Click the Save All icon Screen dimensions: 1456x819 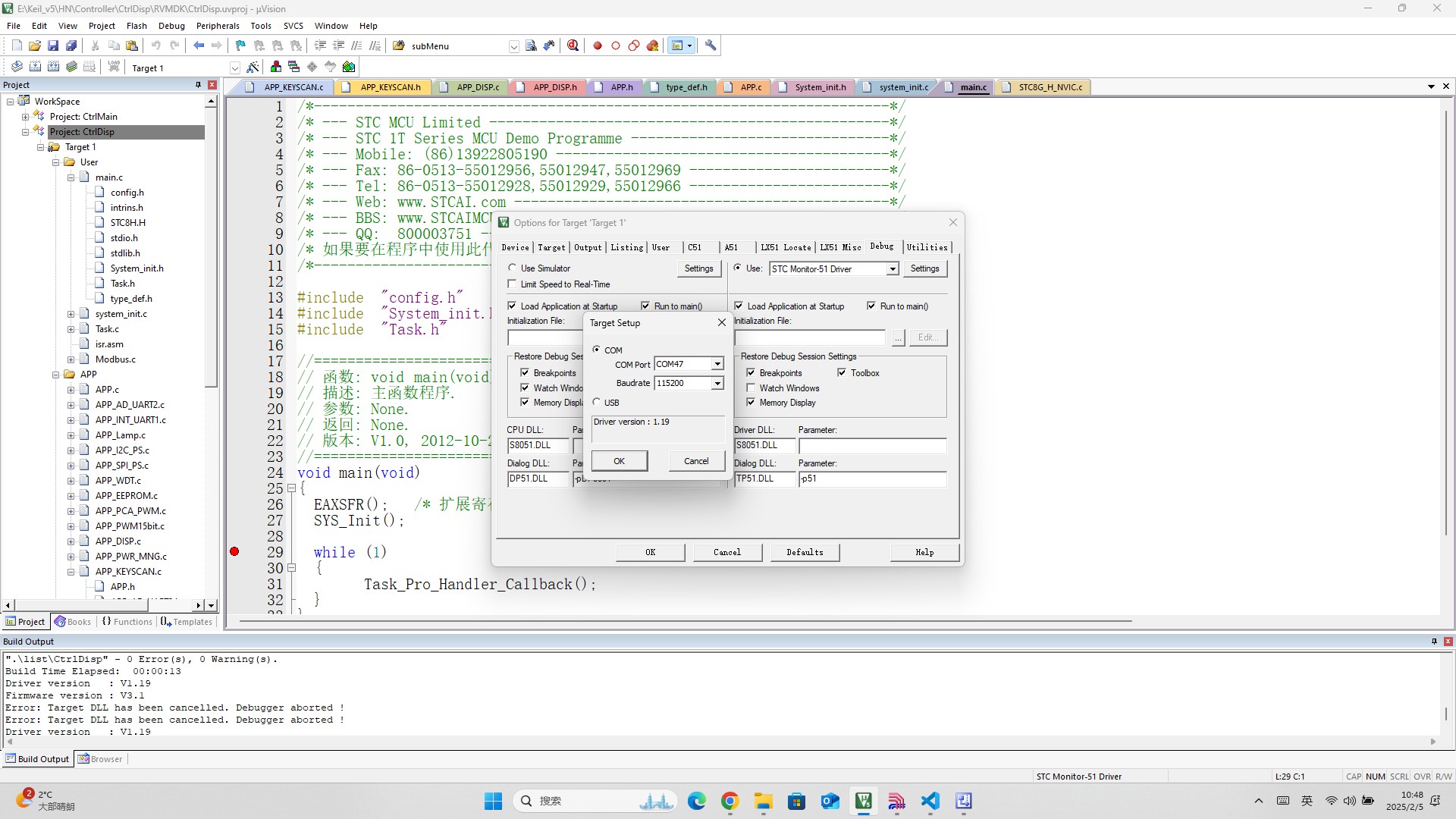[x=71, y=45]
